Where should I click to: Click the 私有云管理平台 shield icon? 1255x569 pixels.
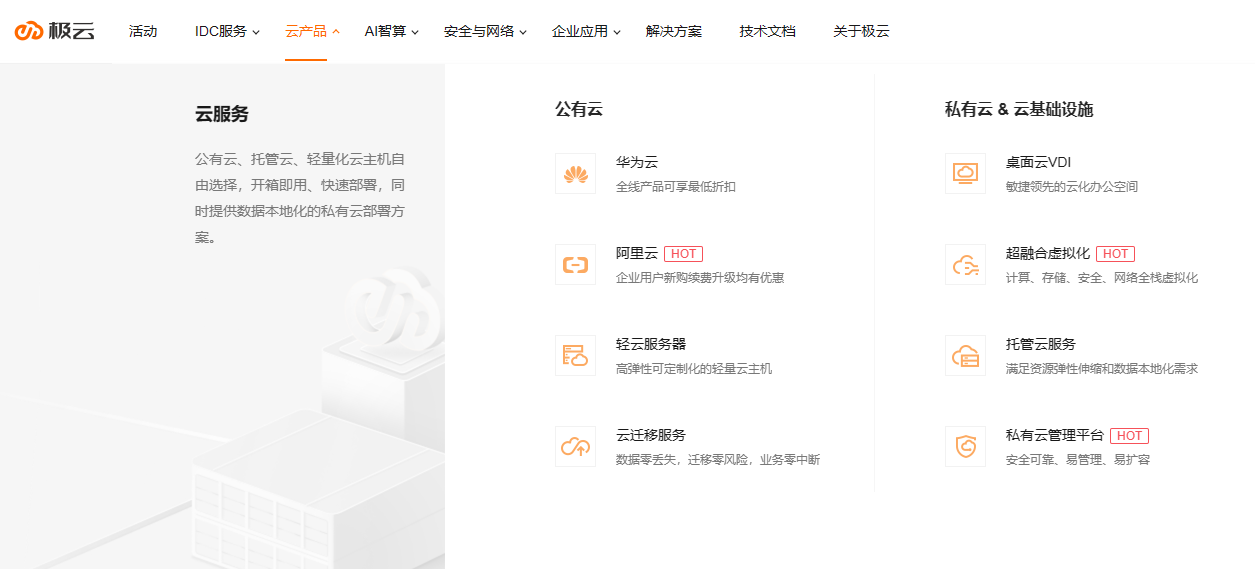click(965, 446)
